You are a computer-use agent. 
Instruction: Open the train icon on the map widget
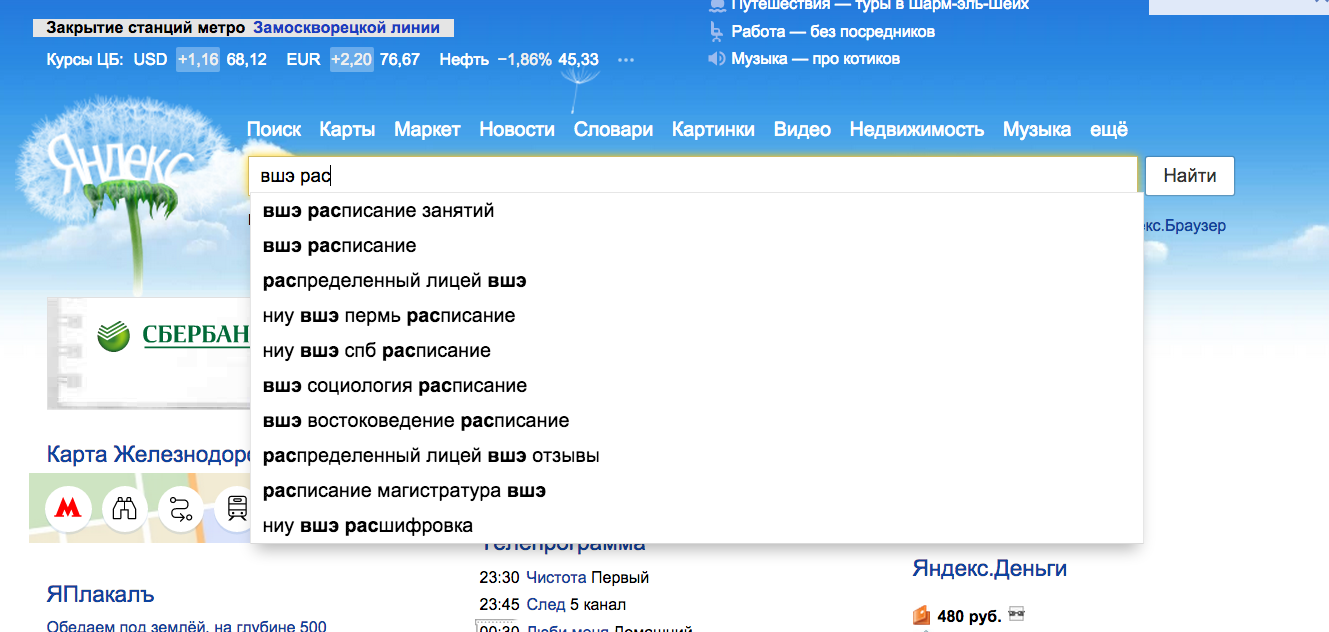[237, 510]
